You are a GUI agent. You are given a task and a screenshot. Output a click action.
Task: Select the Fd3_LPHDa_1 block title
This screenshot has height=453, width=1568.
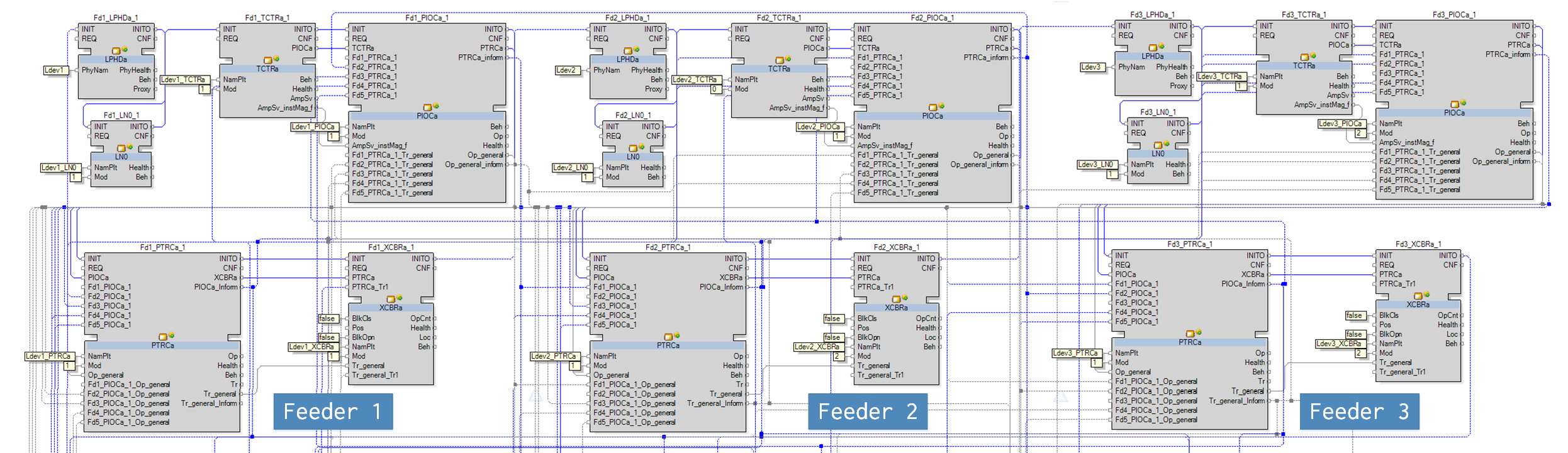[1152, 14]
